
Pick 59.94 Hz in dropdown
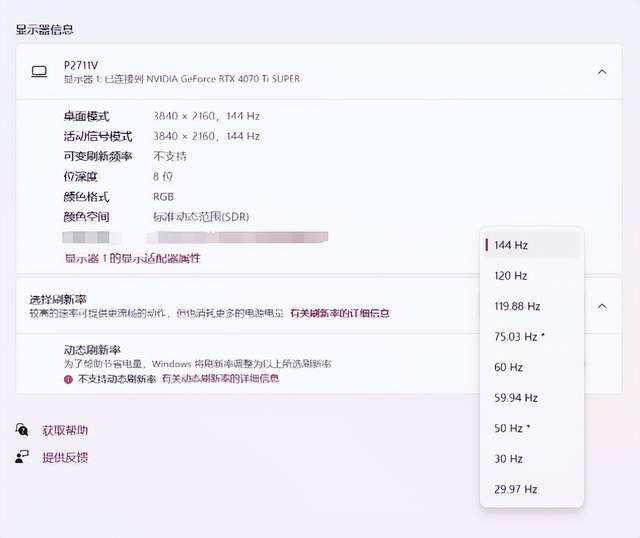click(x=531, y=398)
